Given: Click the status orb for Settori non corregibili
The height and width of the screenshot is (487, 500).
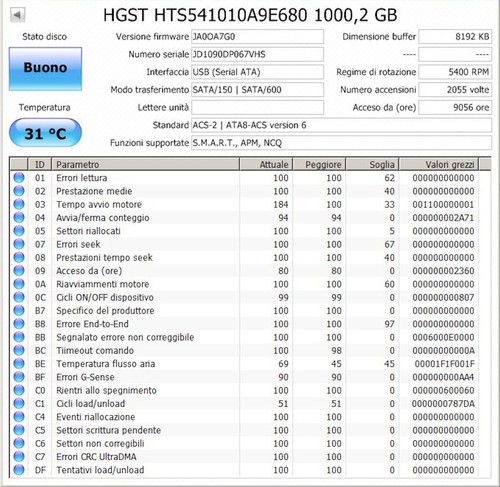Looking at the screenshot, I should point(19,443).
